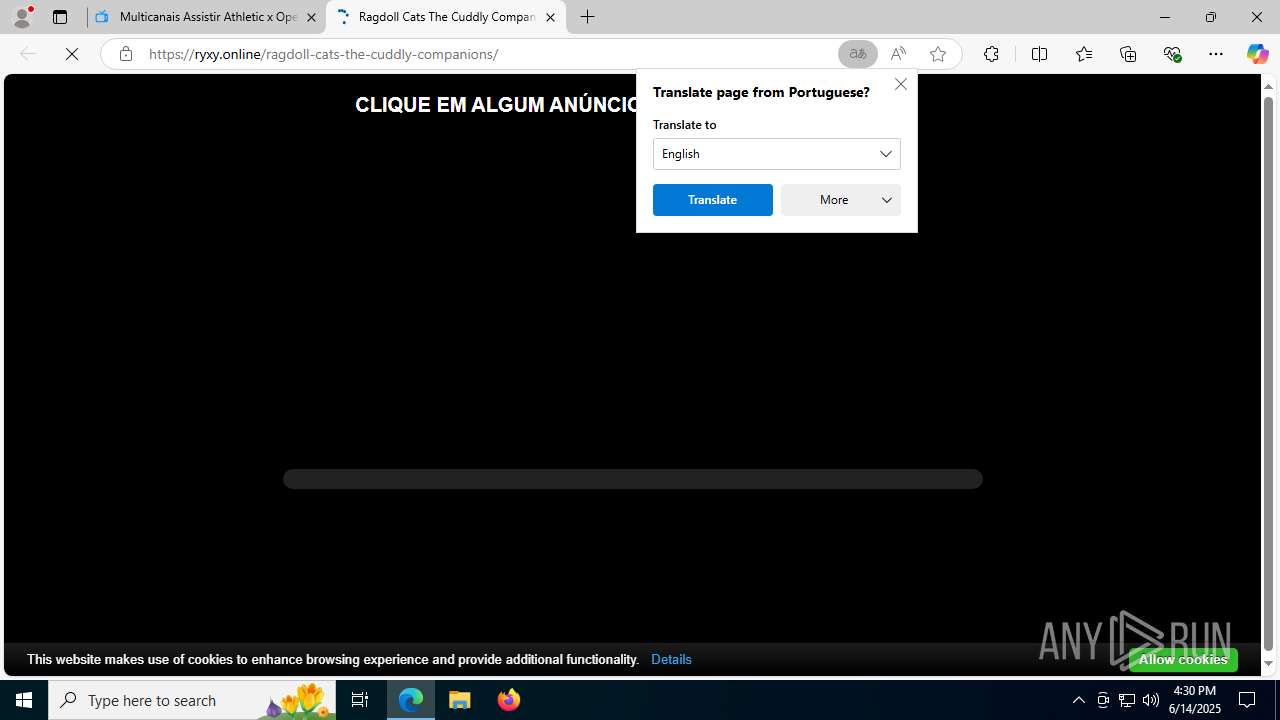The height and width of the screenshot is (720, 1280).
Task: Open the browser profile icon
Action: point(22,17)
